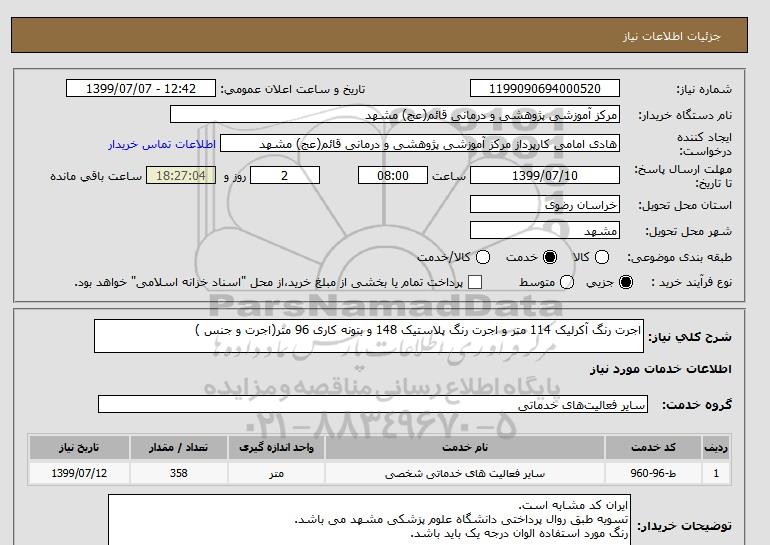This screenshot has height=545, width=770.
Task: Click کد خدمت column header
Action: pos(653,447)
